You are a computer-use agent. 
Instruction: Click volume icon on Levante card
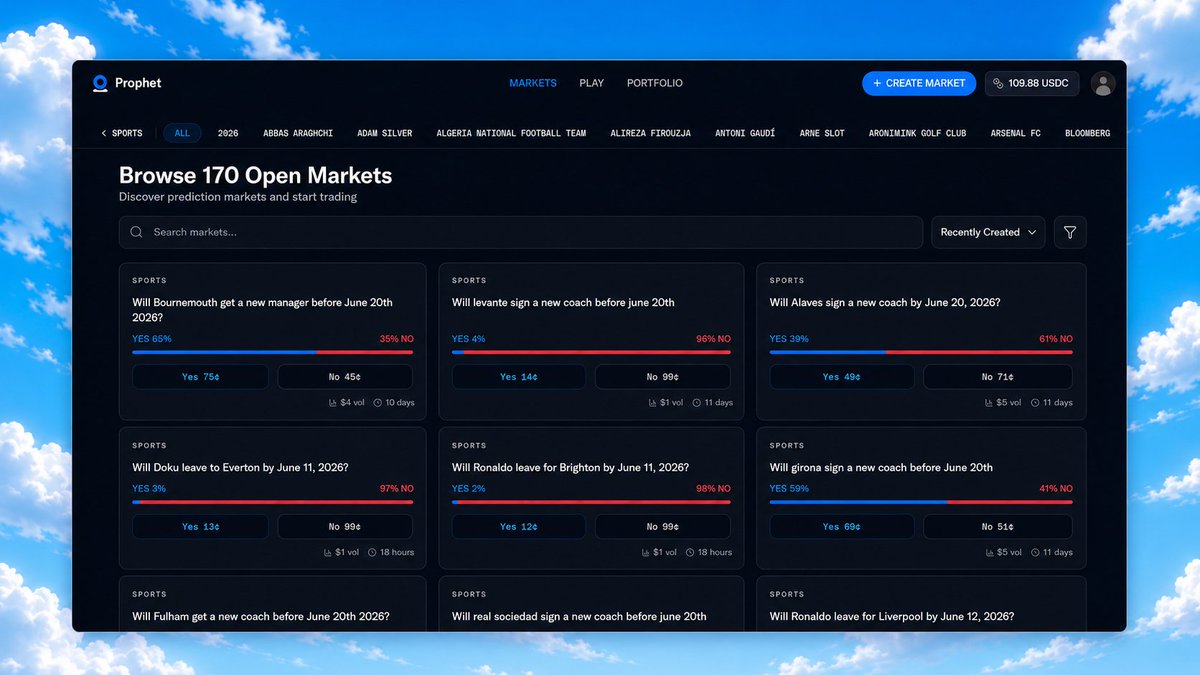tap(650, 403)
